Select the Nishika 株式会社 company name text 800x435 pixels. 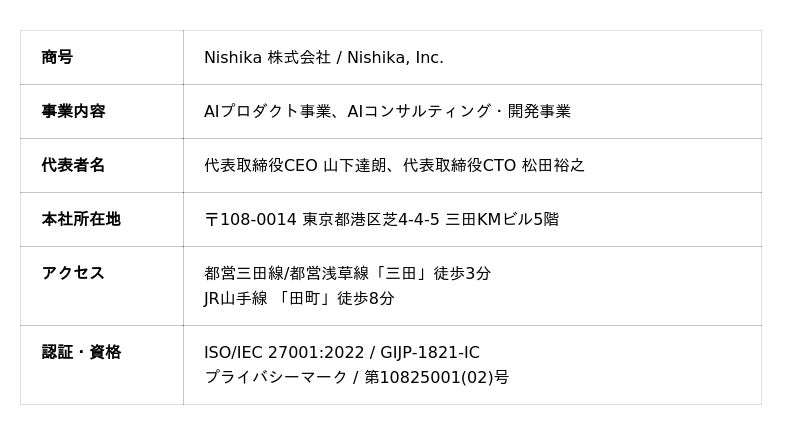267,58
